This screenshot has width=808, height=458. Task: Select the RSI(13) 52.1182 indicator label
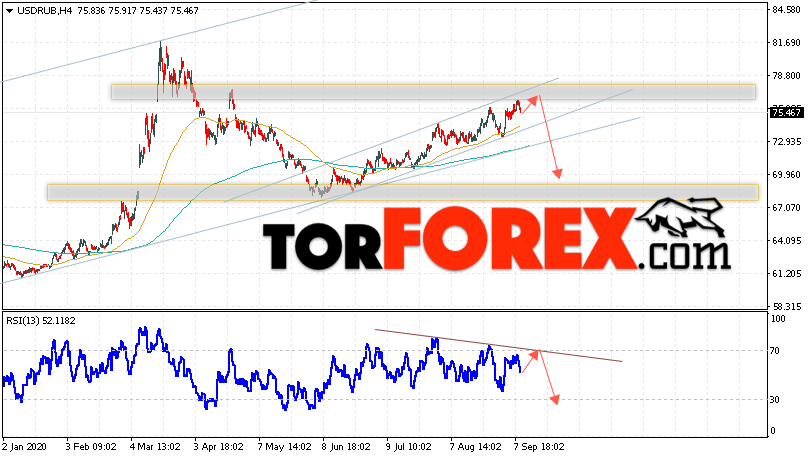pyautogui.click(x=41, y=321)
